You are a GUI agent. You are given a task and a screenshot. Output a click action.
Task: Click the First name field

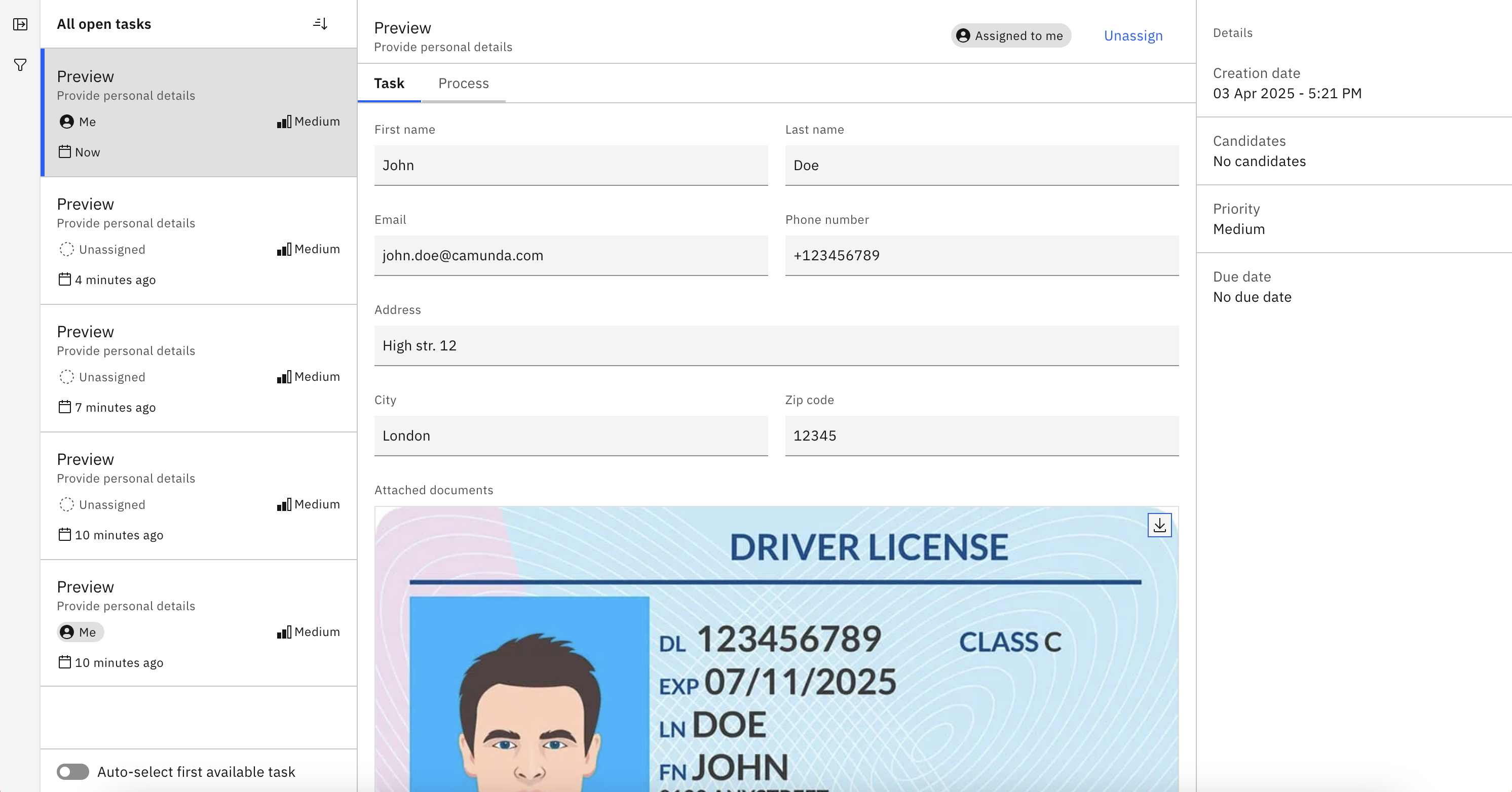(571, 166)
